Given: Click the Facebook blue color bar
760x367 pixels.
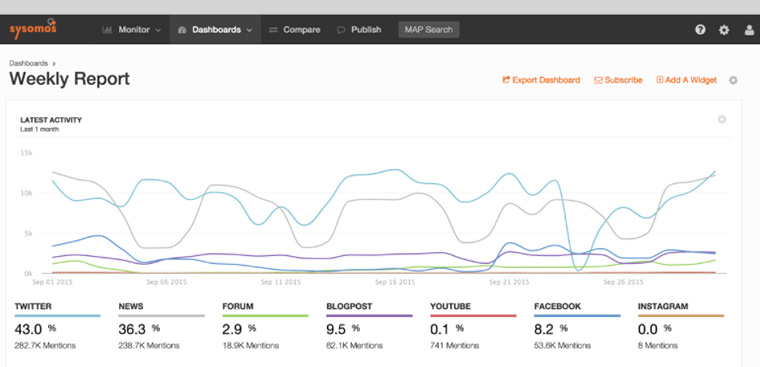Looking at the screenshot, I should click(577, 316).
